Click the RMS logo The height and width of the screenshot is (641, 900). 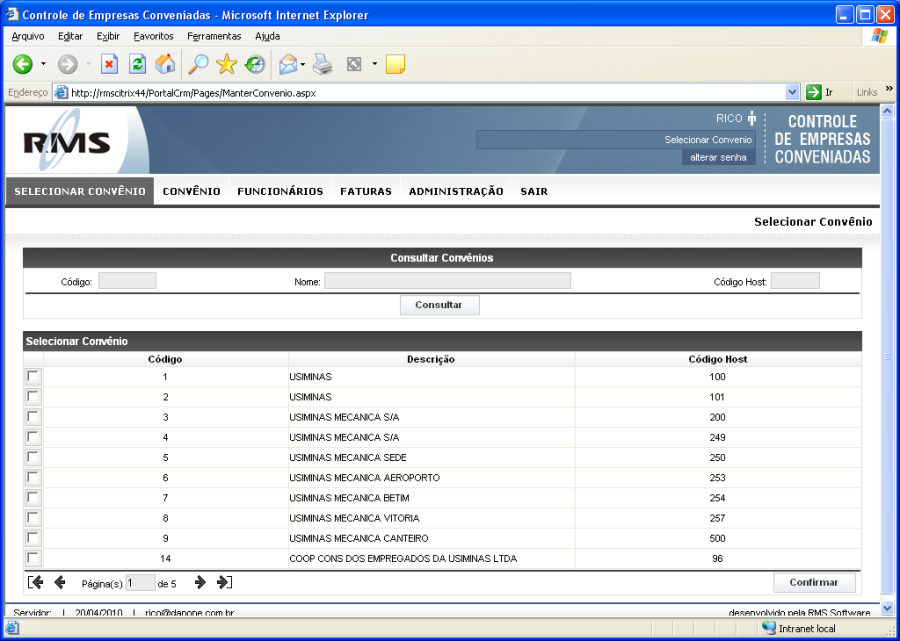[67, 142]
